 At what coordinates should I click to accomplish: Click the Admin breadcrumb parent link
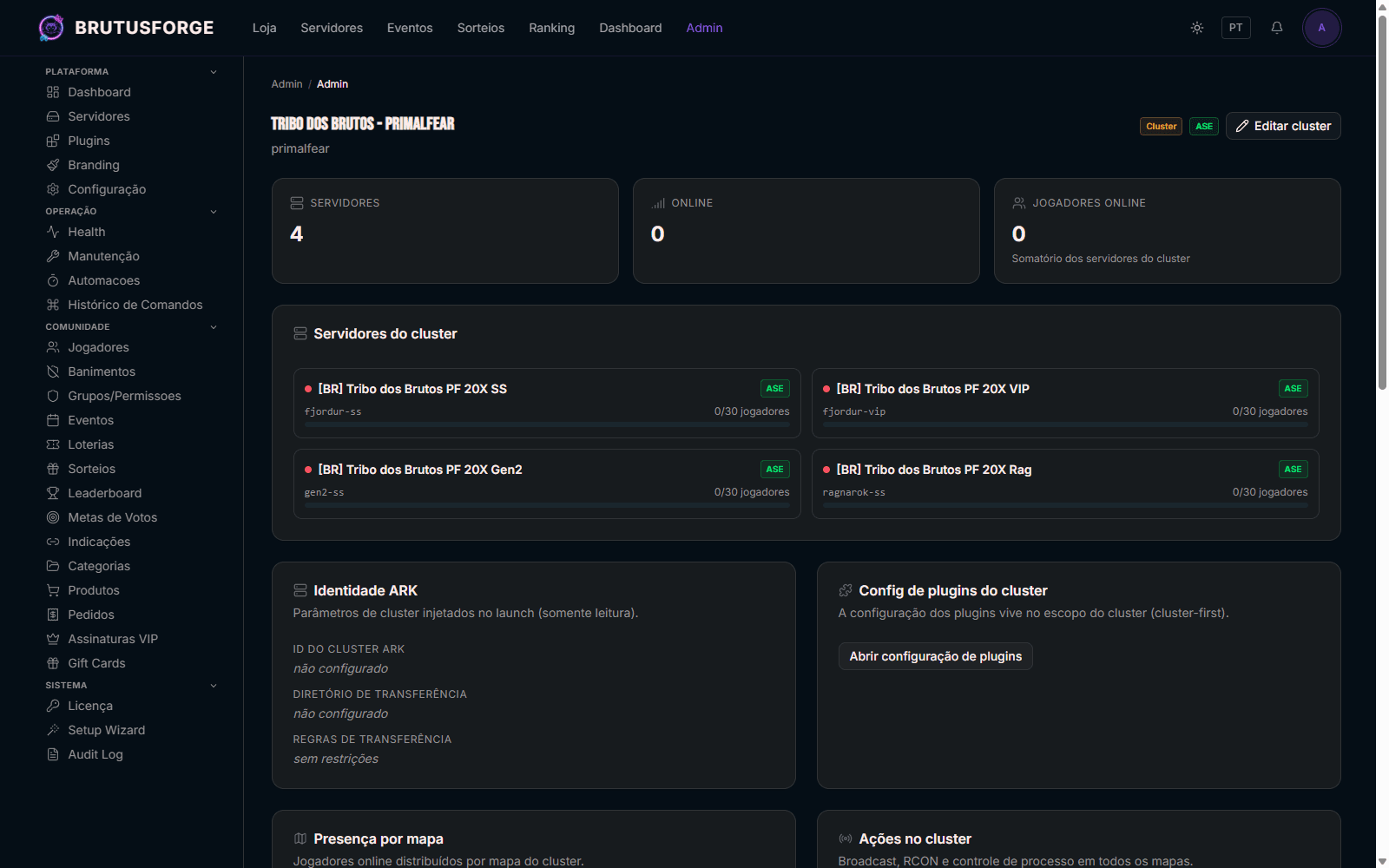coord(286,84)
